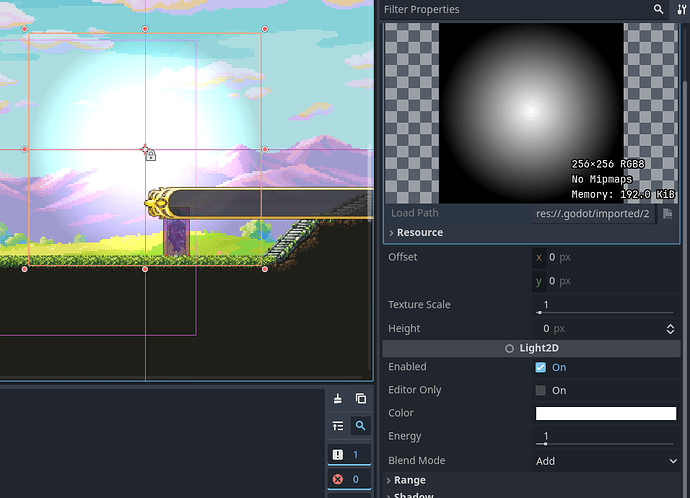Click the lock icon at the light's center
Viewport: 690px width, 498px height.
click(149, 155)
